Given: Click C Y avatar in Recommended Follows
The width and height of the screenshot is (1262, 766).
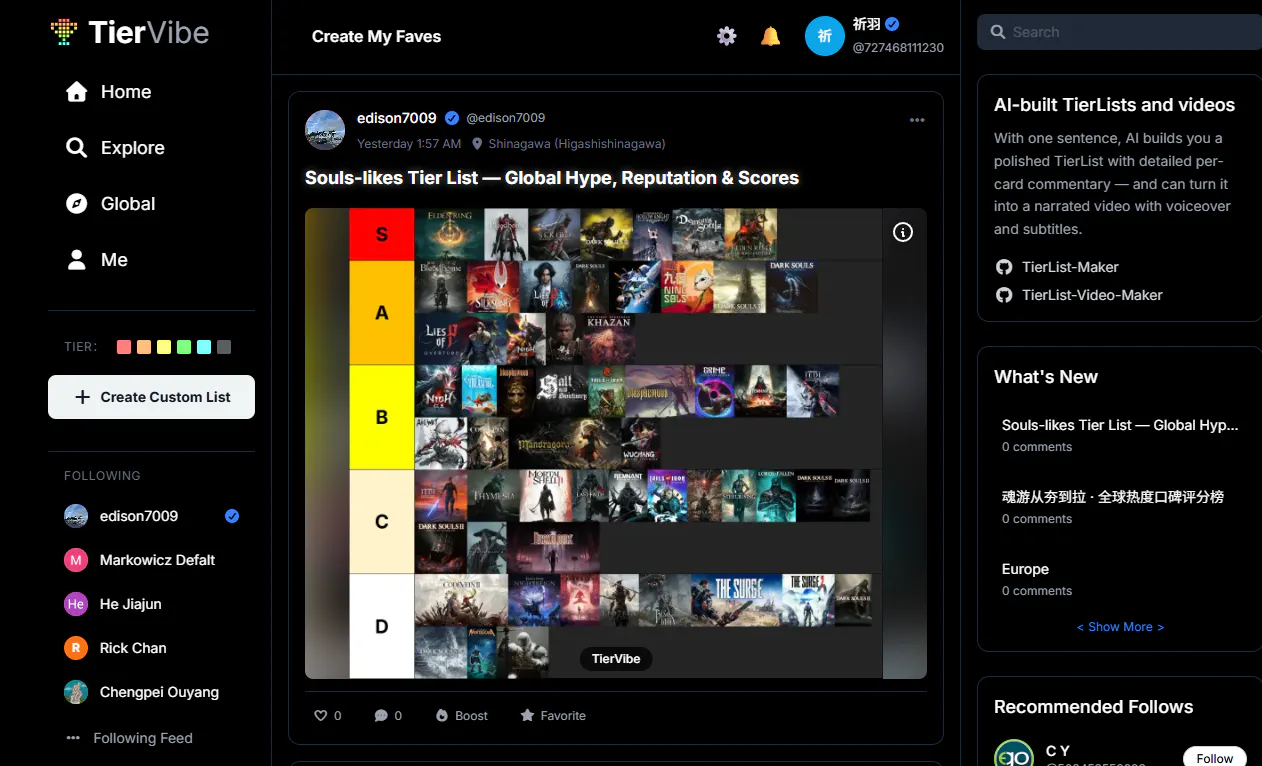Looking at the screenshot, I should tap(1014, 755).
